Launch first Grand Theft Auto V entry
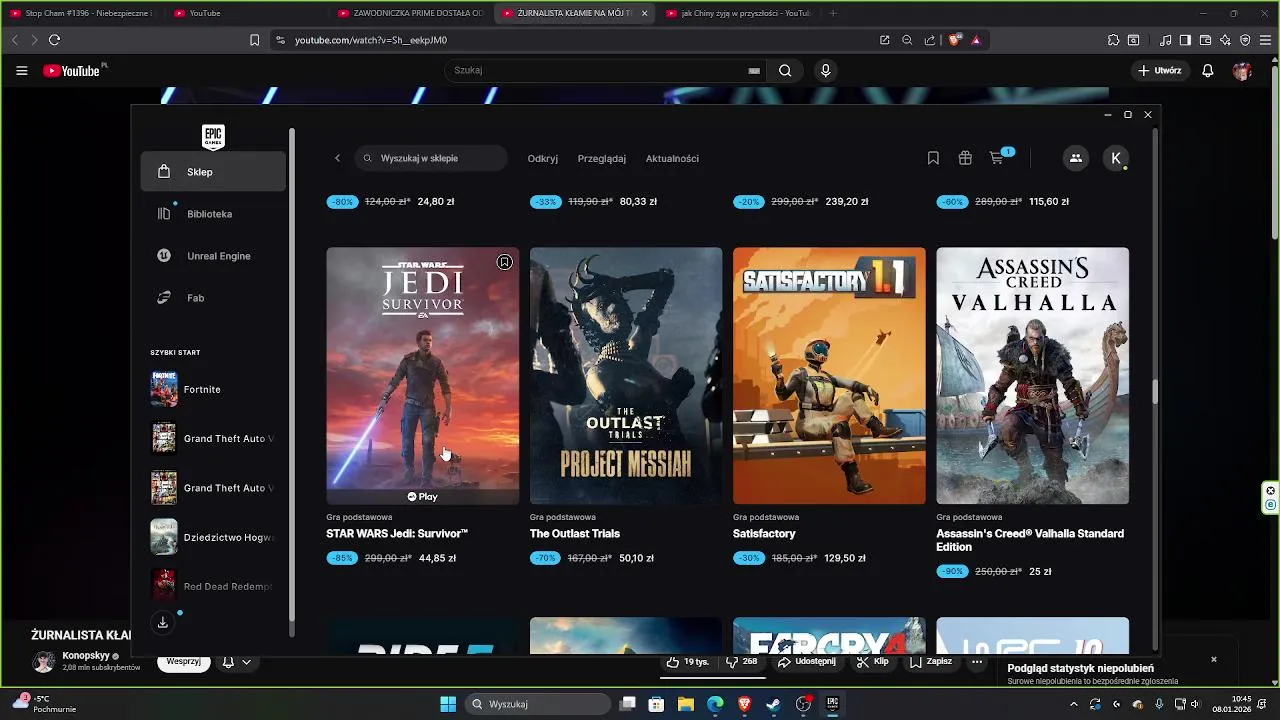 click(x=213, y=438)
